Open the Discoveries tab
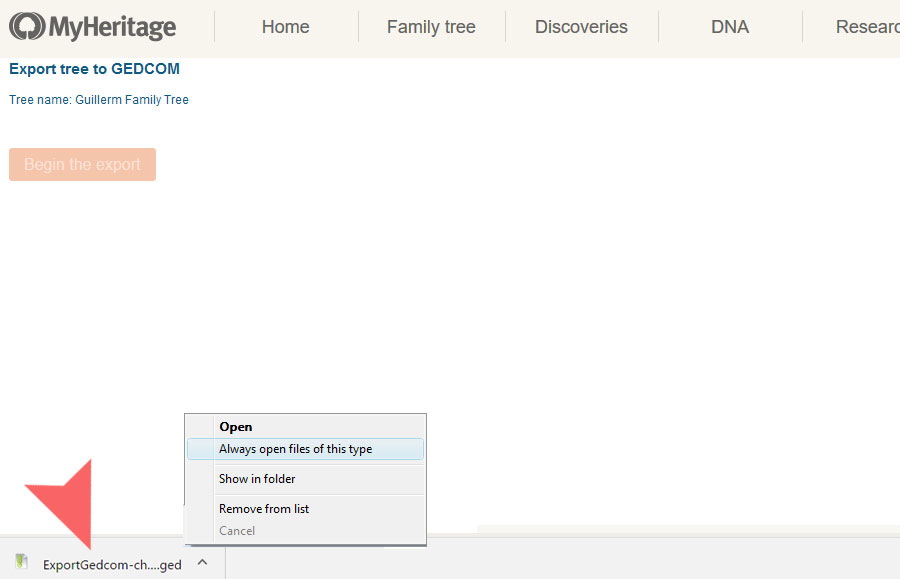This screenshot has height=579, width=900. 581,27
